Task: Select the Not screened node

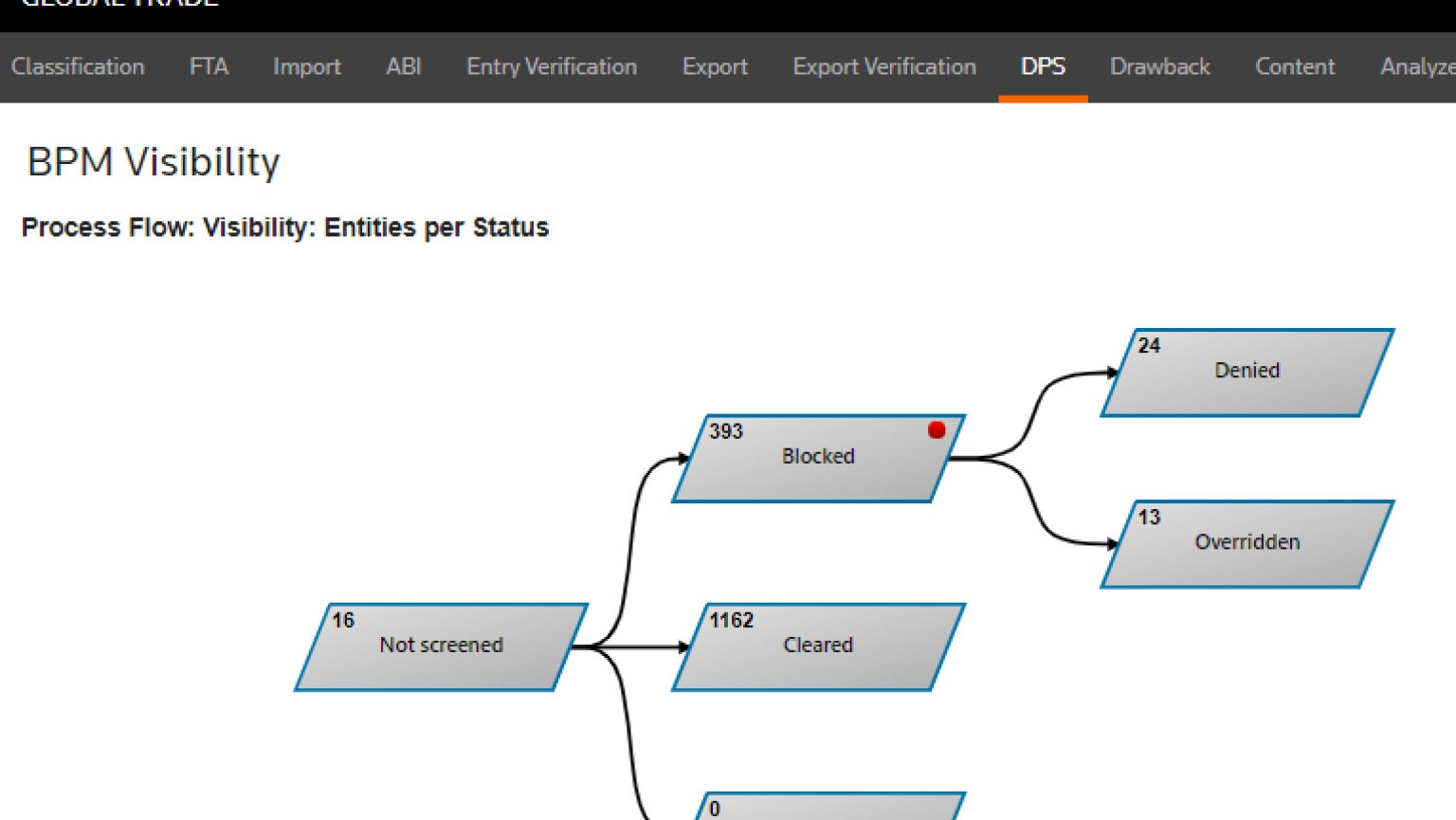Action: point(441,647)
